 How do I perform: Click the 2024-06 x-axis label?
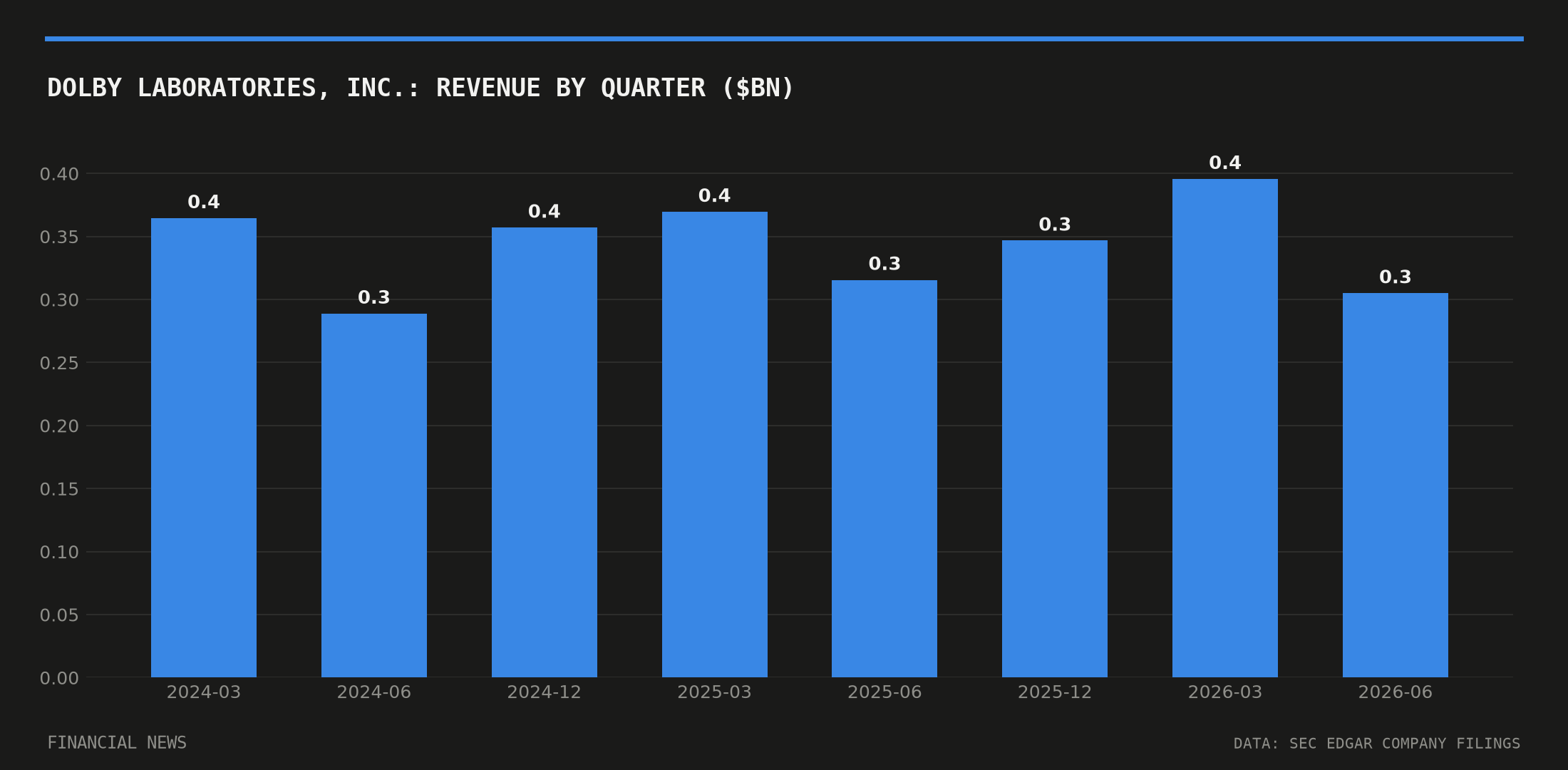(374, 692)
